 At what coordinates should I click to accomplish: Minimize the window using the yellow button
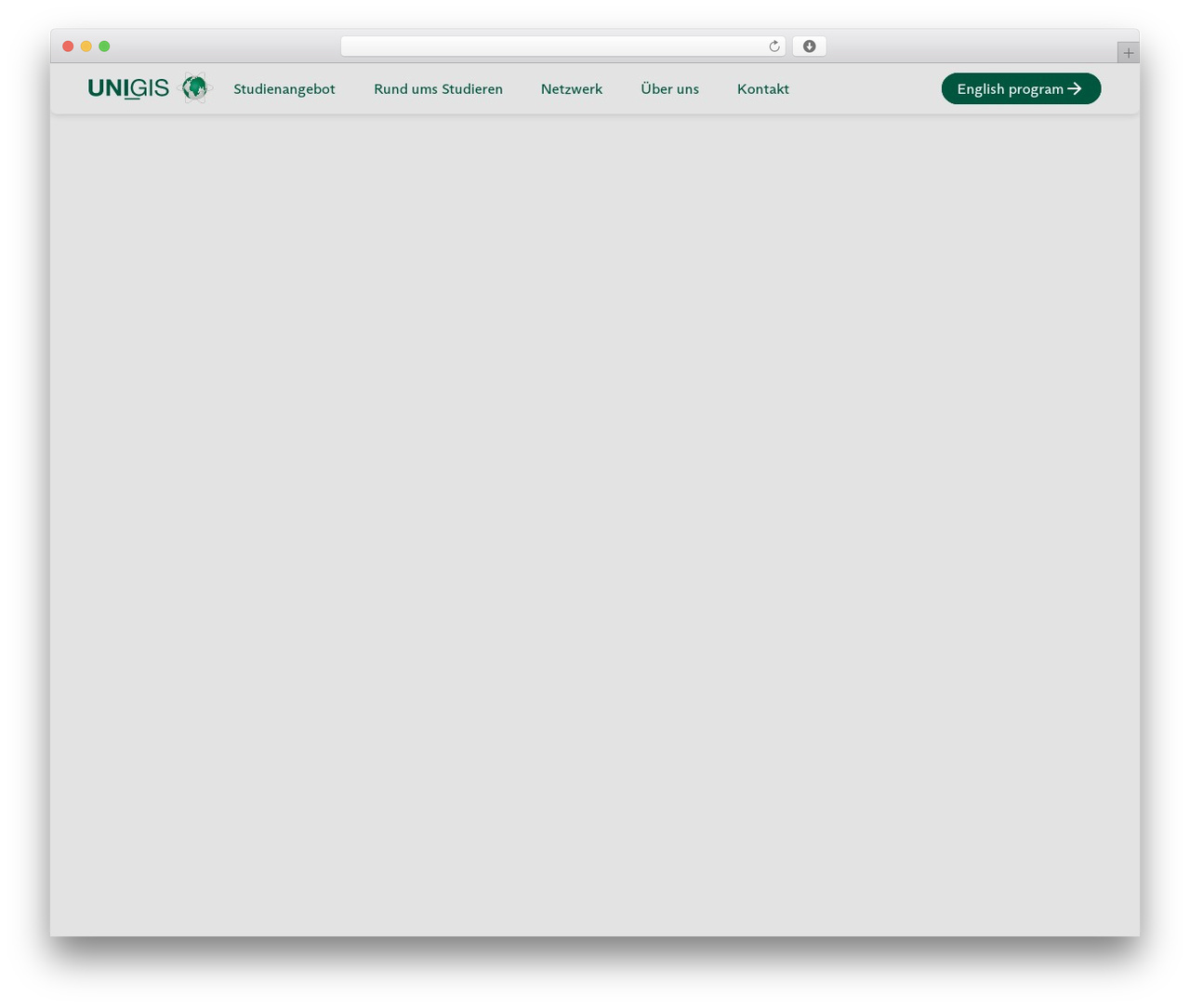coord(86,46)
